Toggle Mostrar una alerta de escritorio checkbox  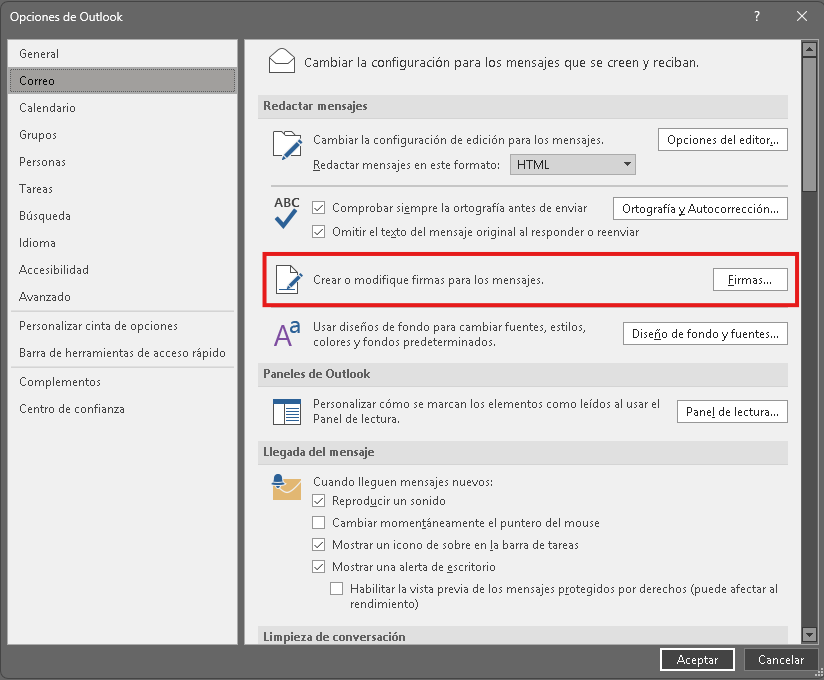318,567
